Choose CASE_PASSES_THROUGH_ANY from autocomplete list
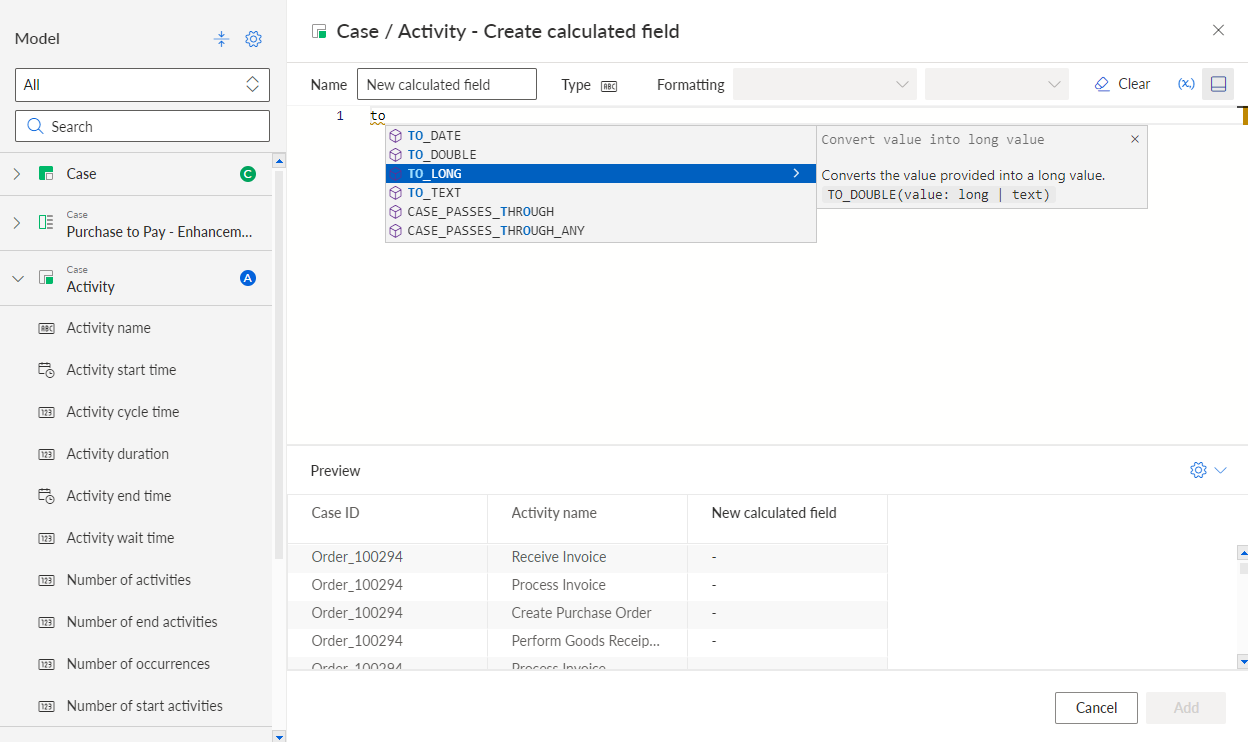This screenshot has height=742, width=1248. click(601, 231)
